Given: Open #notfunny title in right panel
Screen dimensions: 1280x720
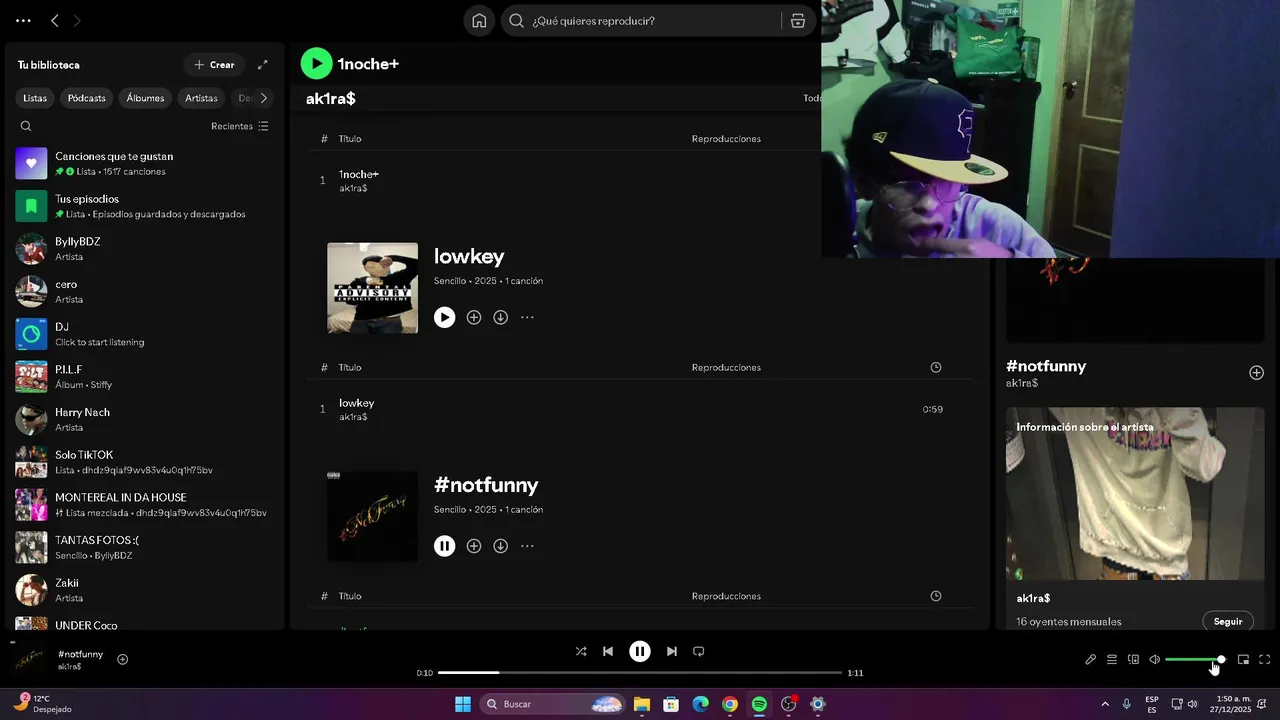Looking at the screenshot, I should click(x=1046, y=366).
